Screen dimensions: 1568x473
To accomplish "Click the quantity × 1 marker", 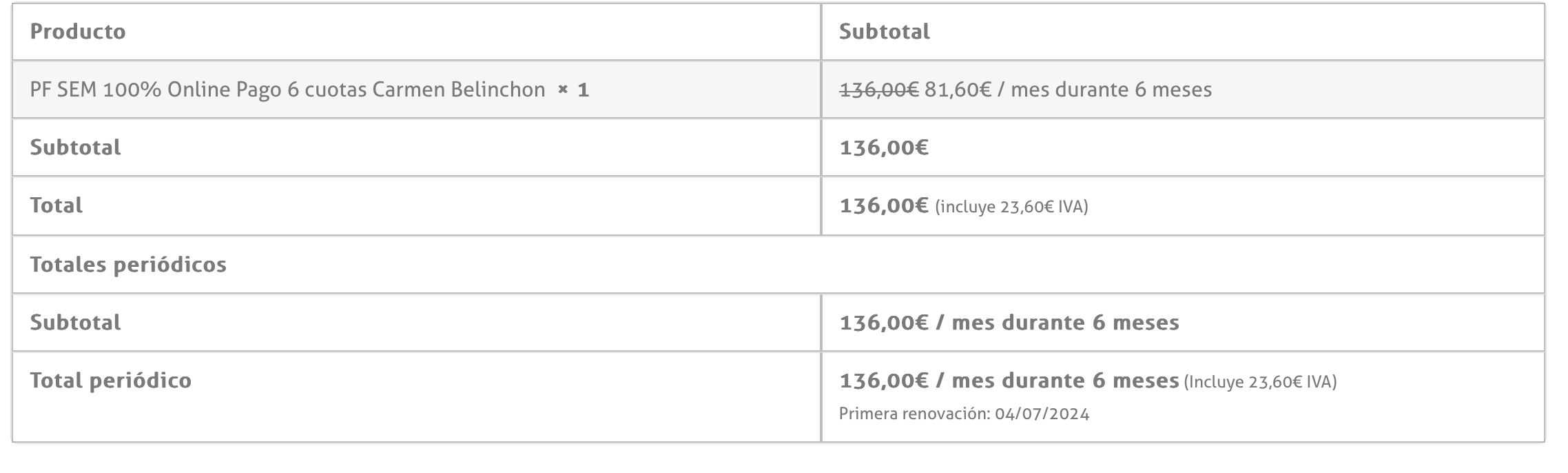I will (573, 90).
